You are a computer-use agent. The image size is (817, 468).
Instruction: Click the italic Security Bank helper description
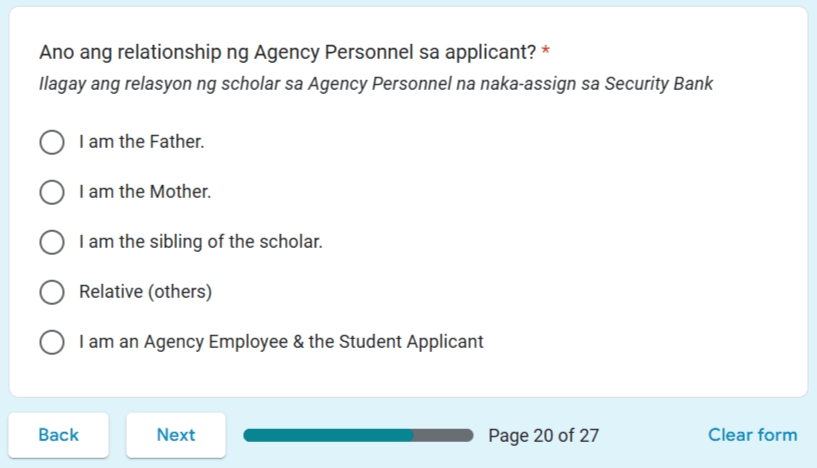click(376, 84)
